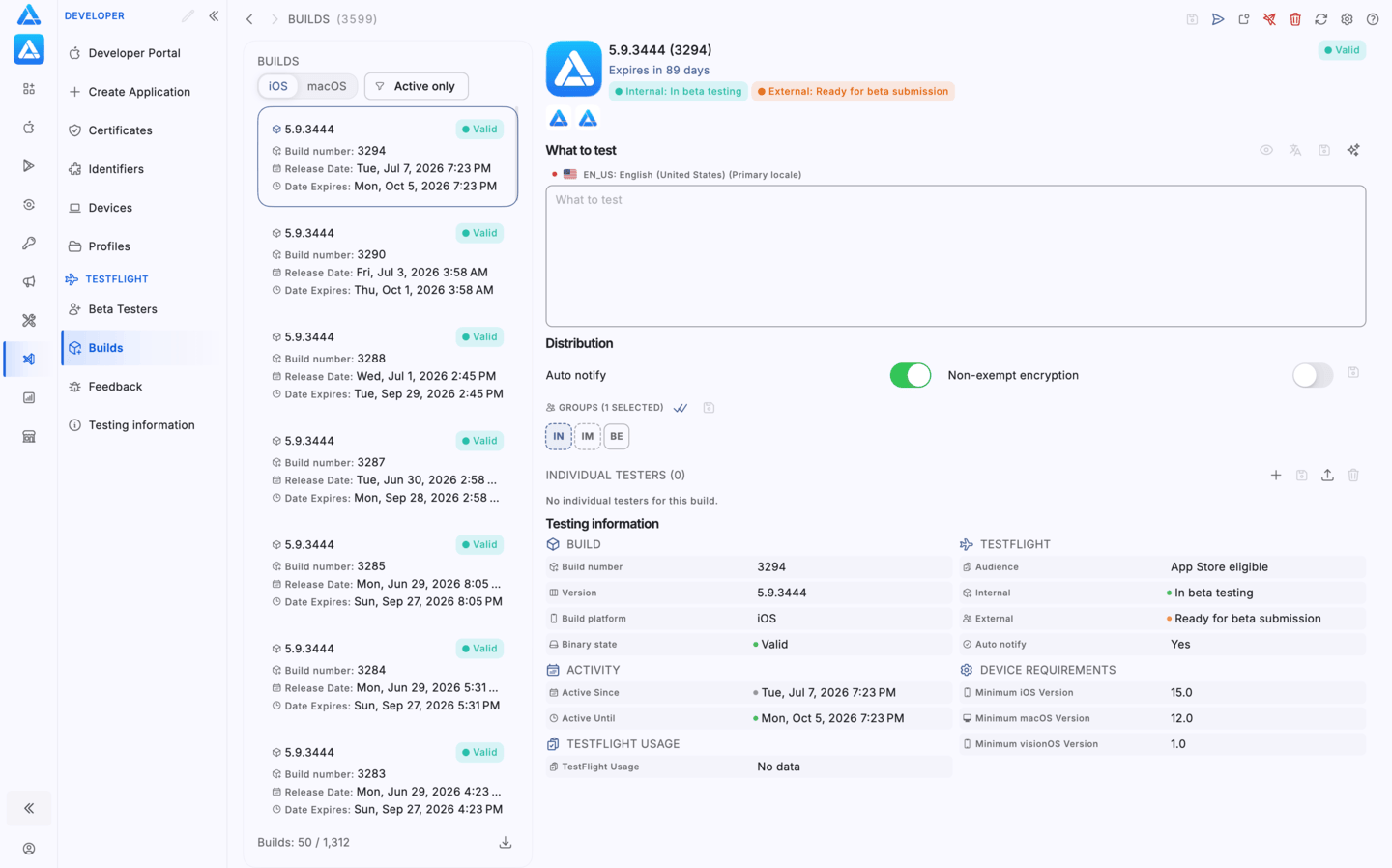Switch to the macOS platform tab
The image size is (1392, 868).
(x=327, y=86)
